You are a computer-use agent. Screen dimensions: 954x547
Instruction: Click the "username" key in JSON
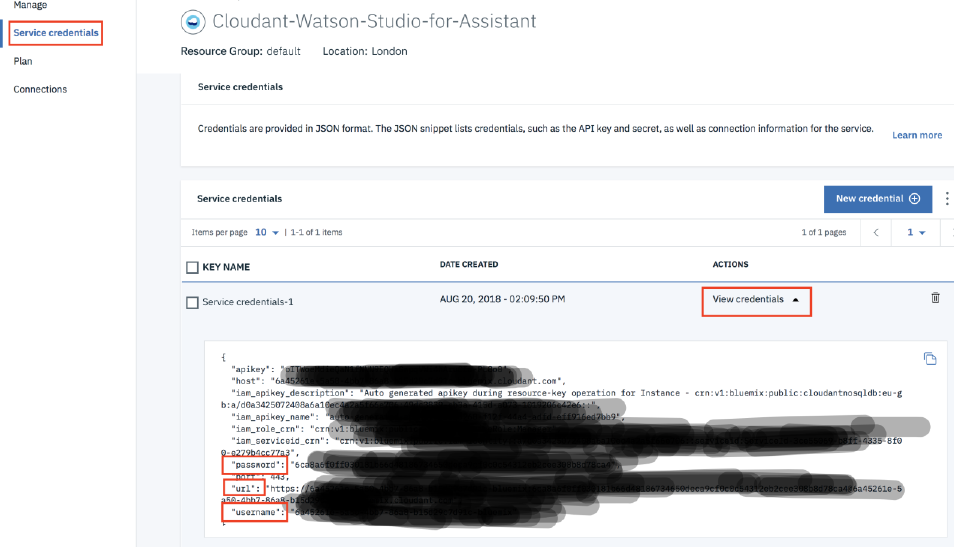pyautogui.click(x=257, y=512)
